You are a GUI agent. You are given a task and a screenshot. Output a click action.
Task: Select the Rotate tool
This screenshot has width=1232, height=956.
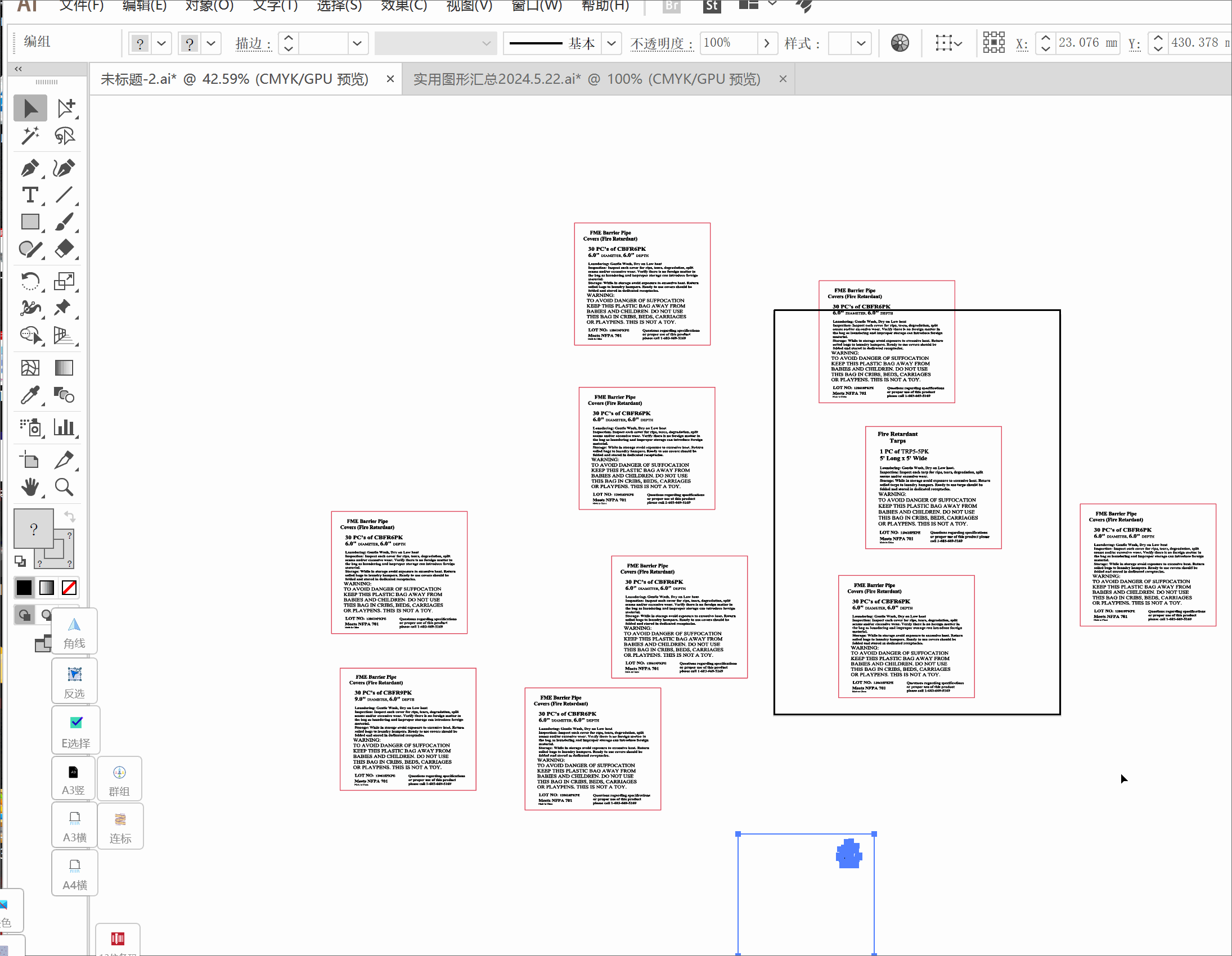(x=30, y=281)
